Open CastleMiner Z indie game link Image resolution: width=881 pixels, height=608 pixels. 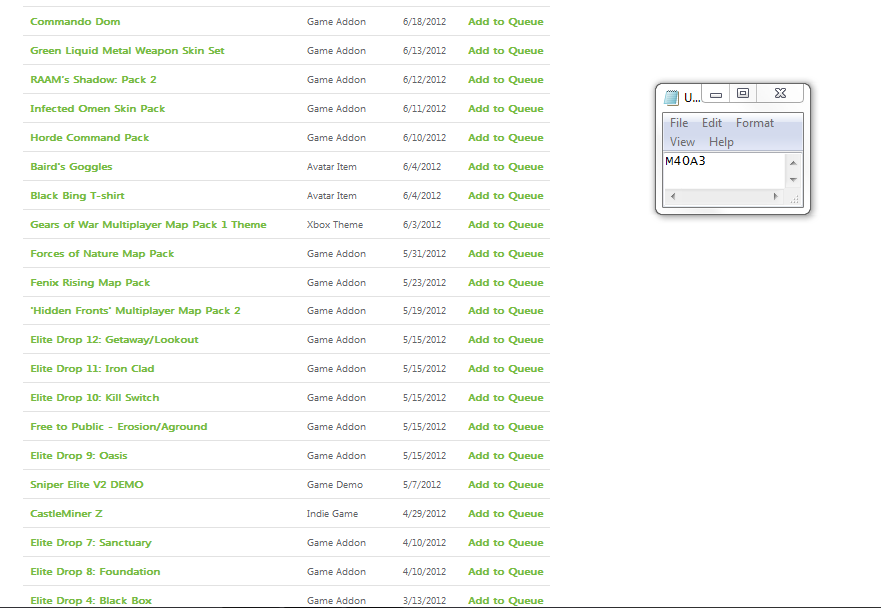point(66,514)
